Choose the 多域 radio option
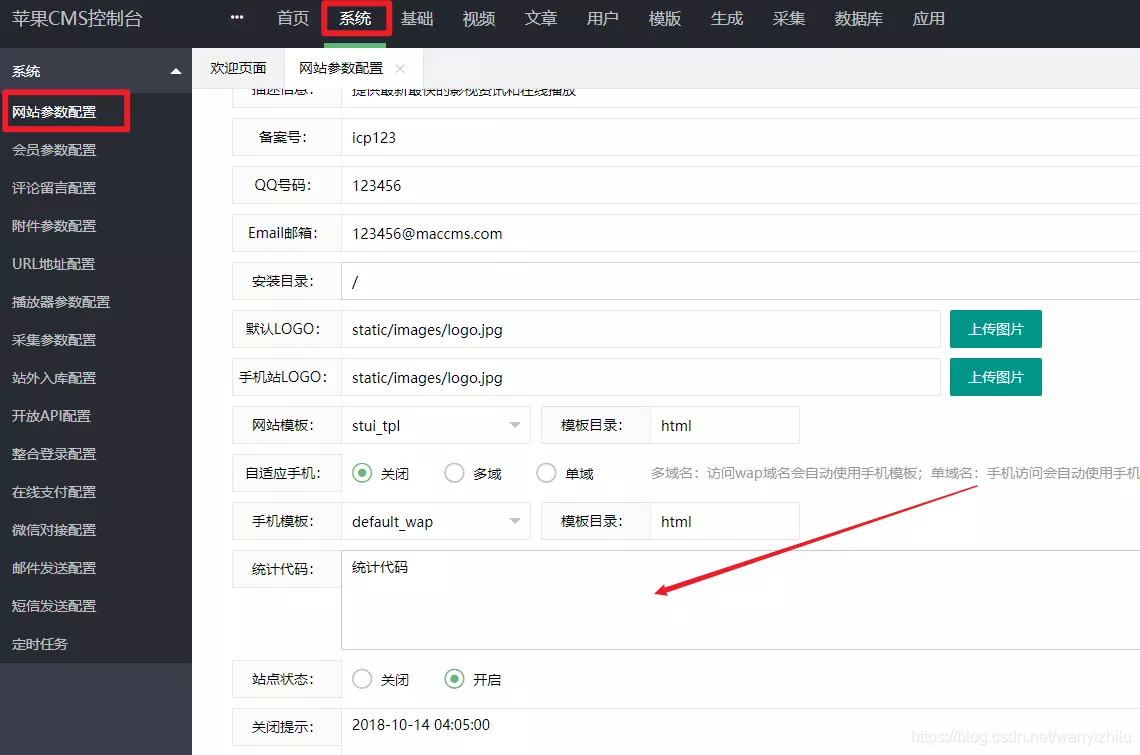This screenshot has height=755, width=1140. (x=455, y=473)
